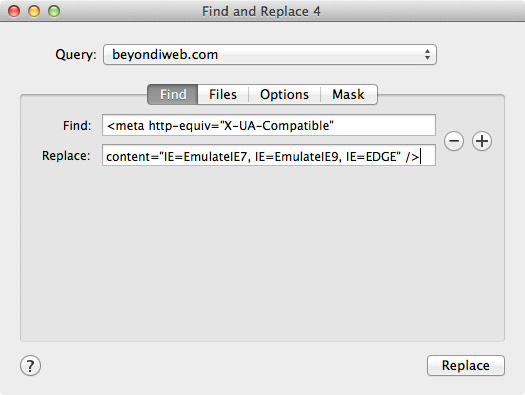Focus the Find text field with meta http-equiv

269,125
